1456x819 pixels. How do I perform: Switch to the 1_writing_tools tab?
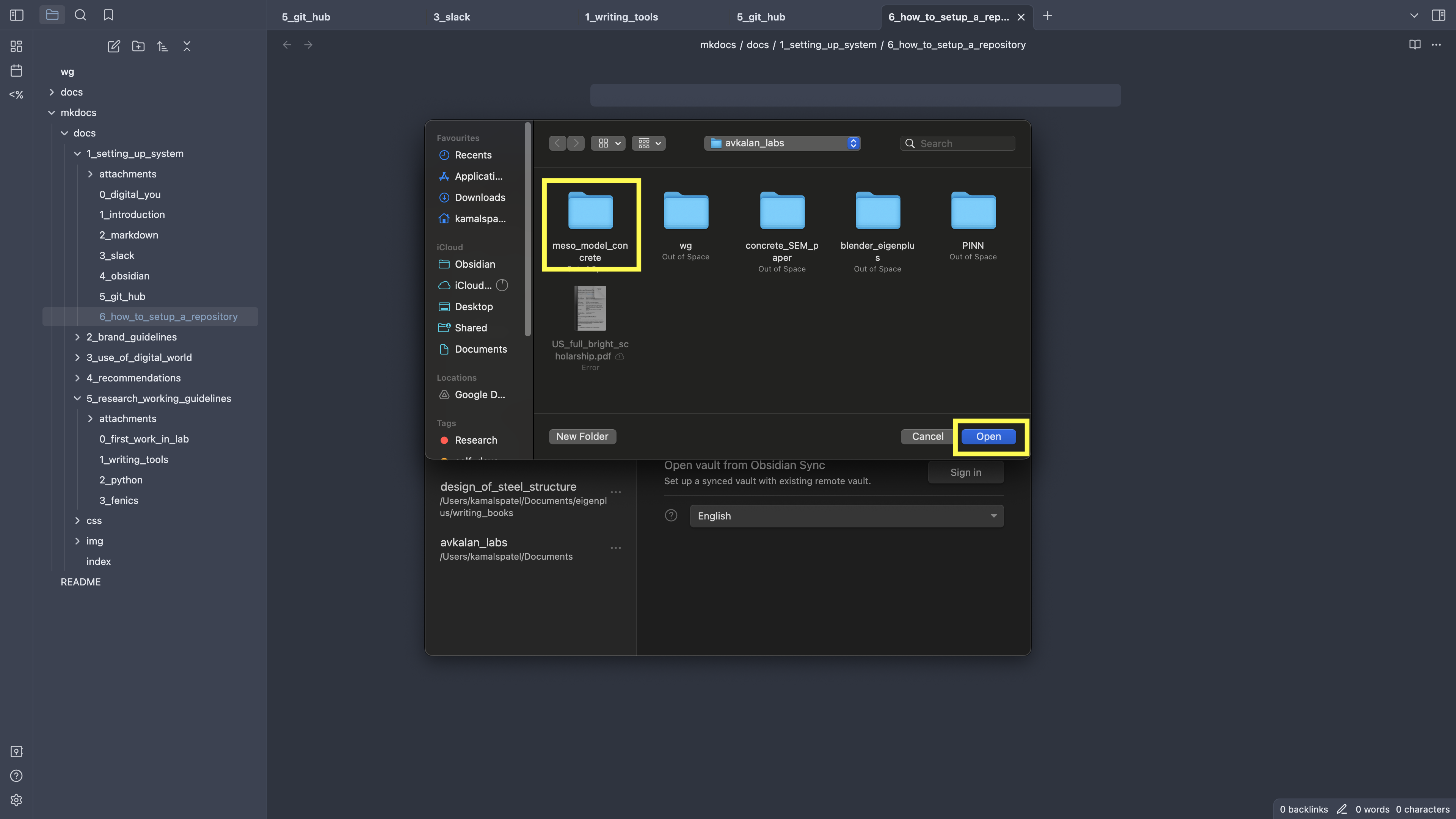point(621,17)
